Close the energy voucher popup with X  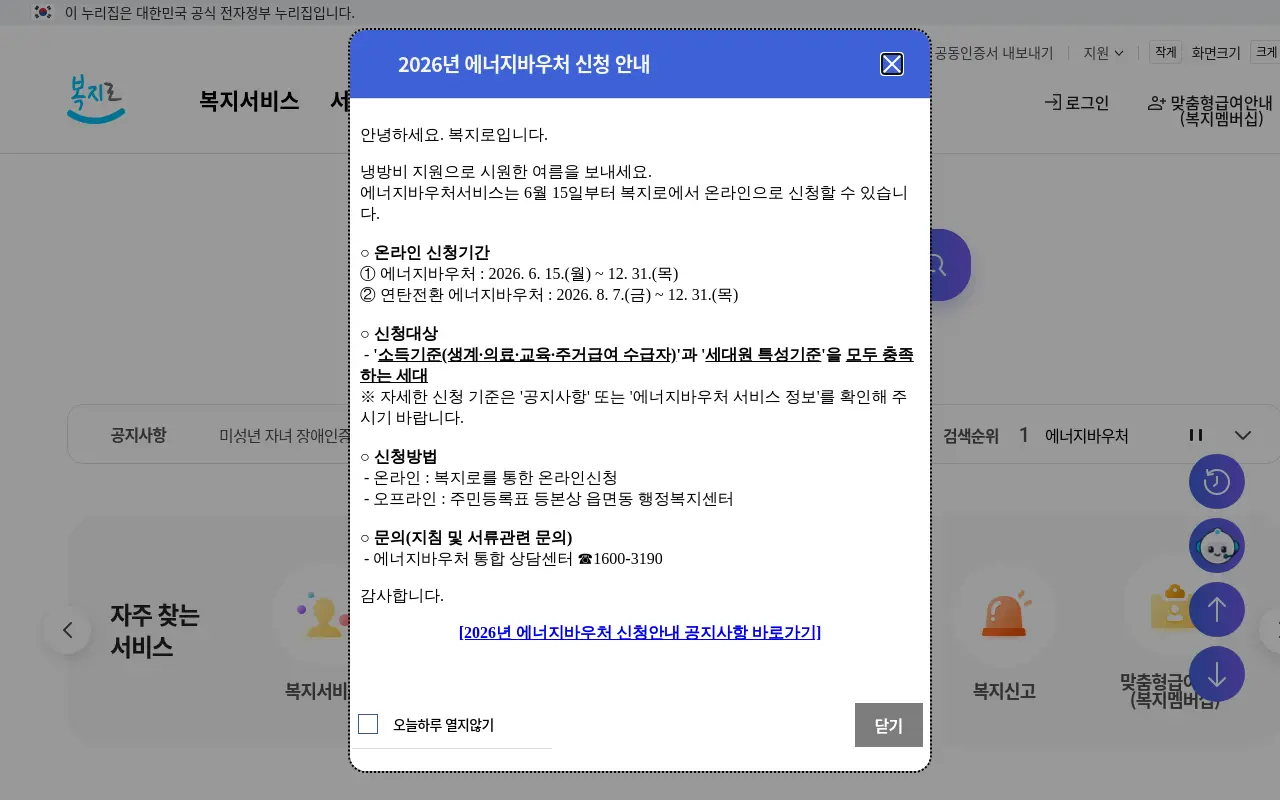coord(892,64)
